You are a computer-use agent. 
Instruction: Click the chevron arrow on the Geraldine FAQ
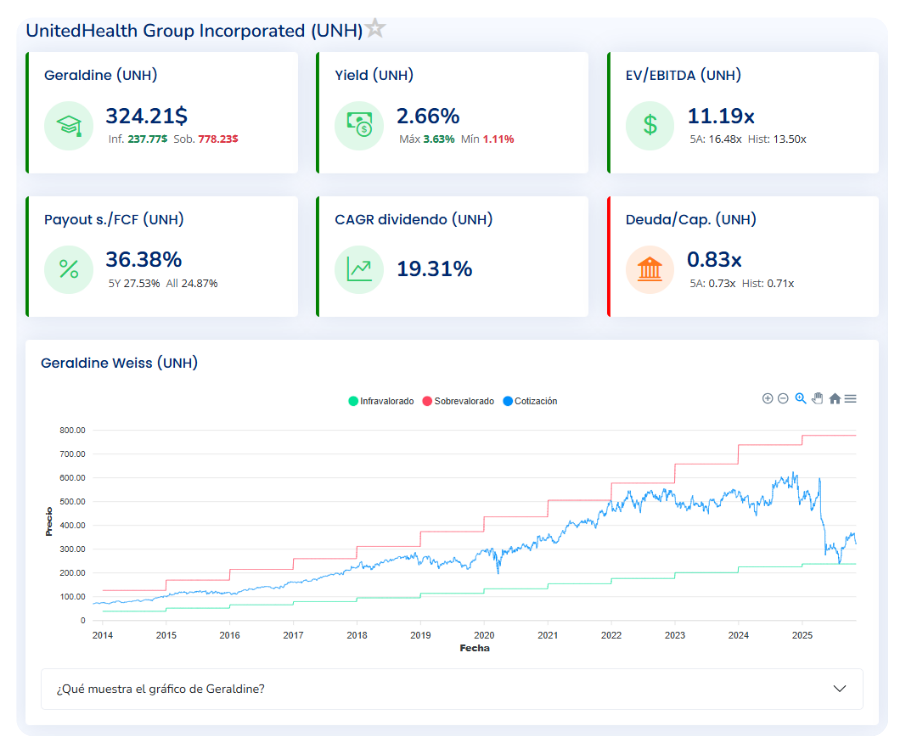click(840, 689)
